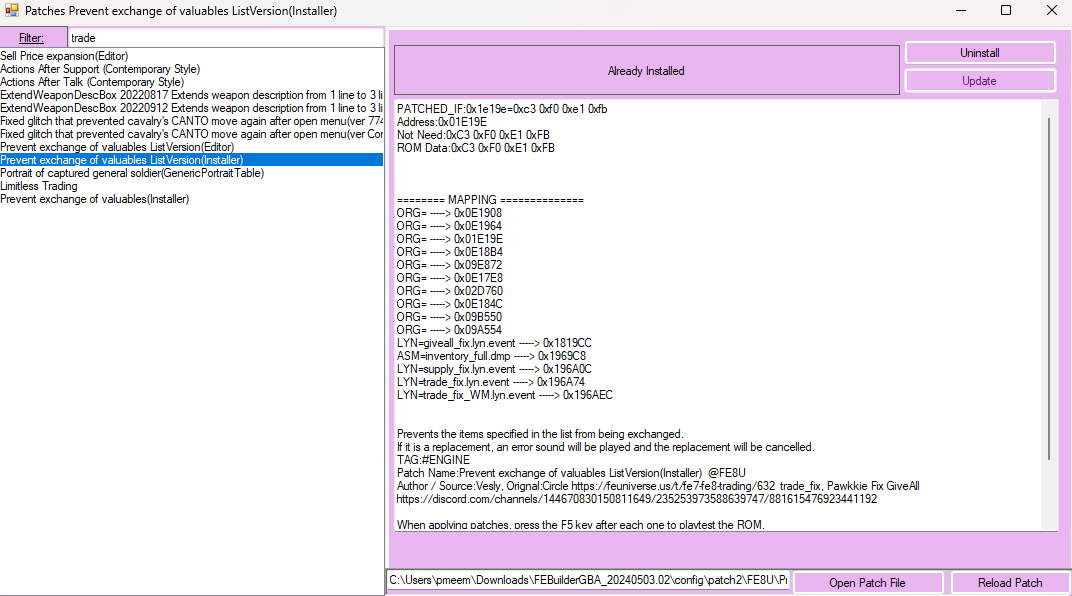Image resolution: width=1072 pixels, height=596 pixels.
Task: Click the patch file path field
Action: [x=588, y=580]
